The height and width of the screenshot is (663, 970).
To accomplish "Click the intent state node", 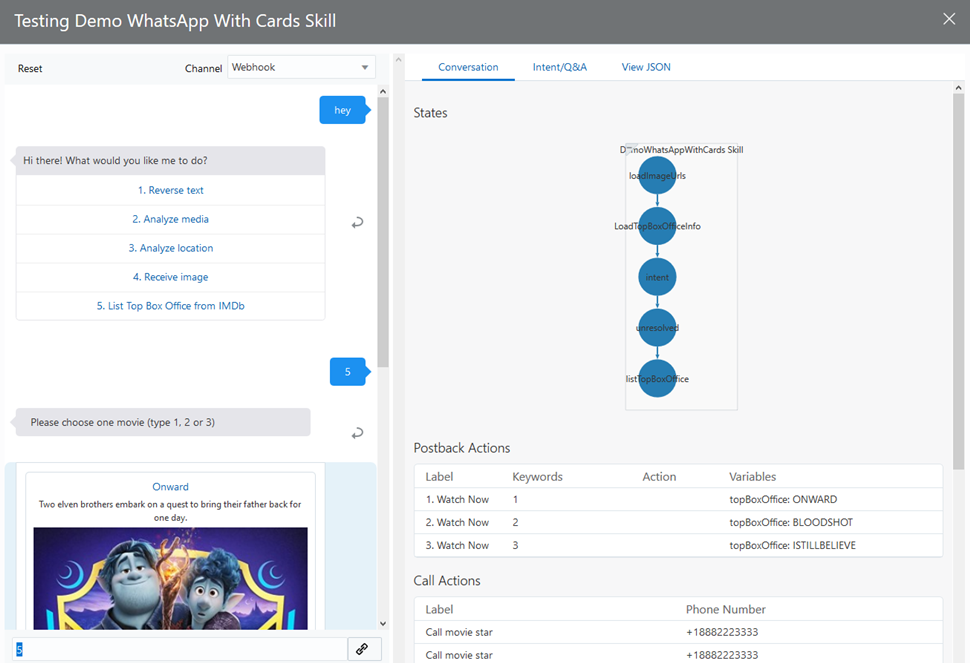I will coord(657,277).
